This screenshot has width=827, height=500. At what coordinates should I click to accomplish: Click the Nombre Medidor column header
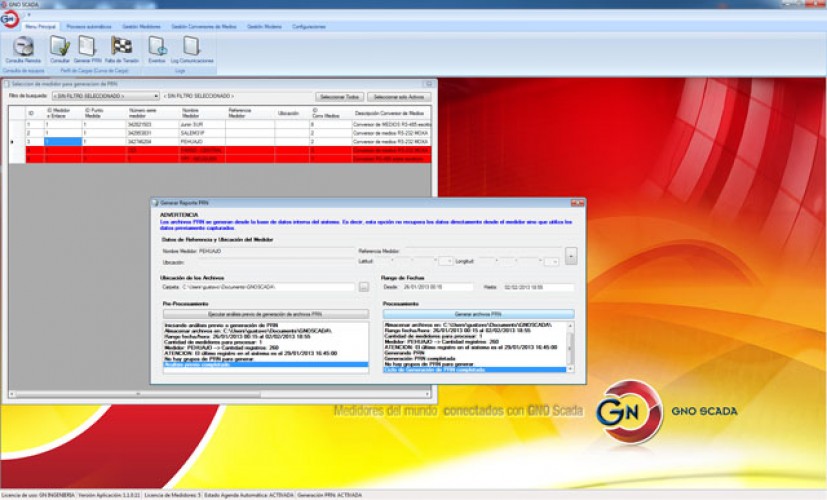(203, 113)
